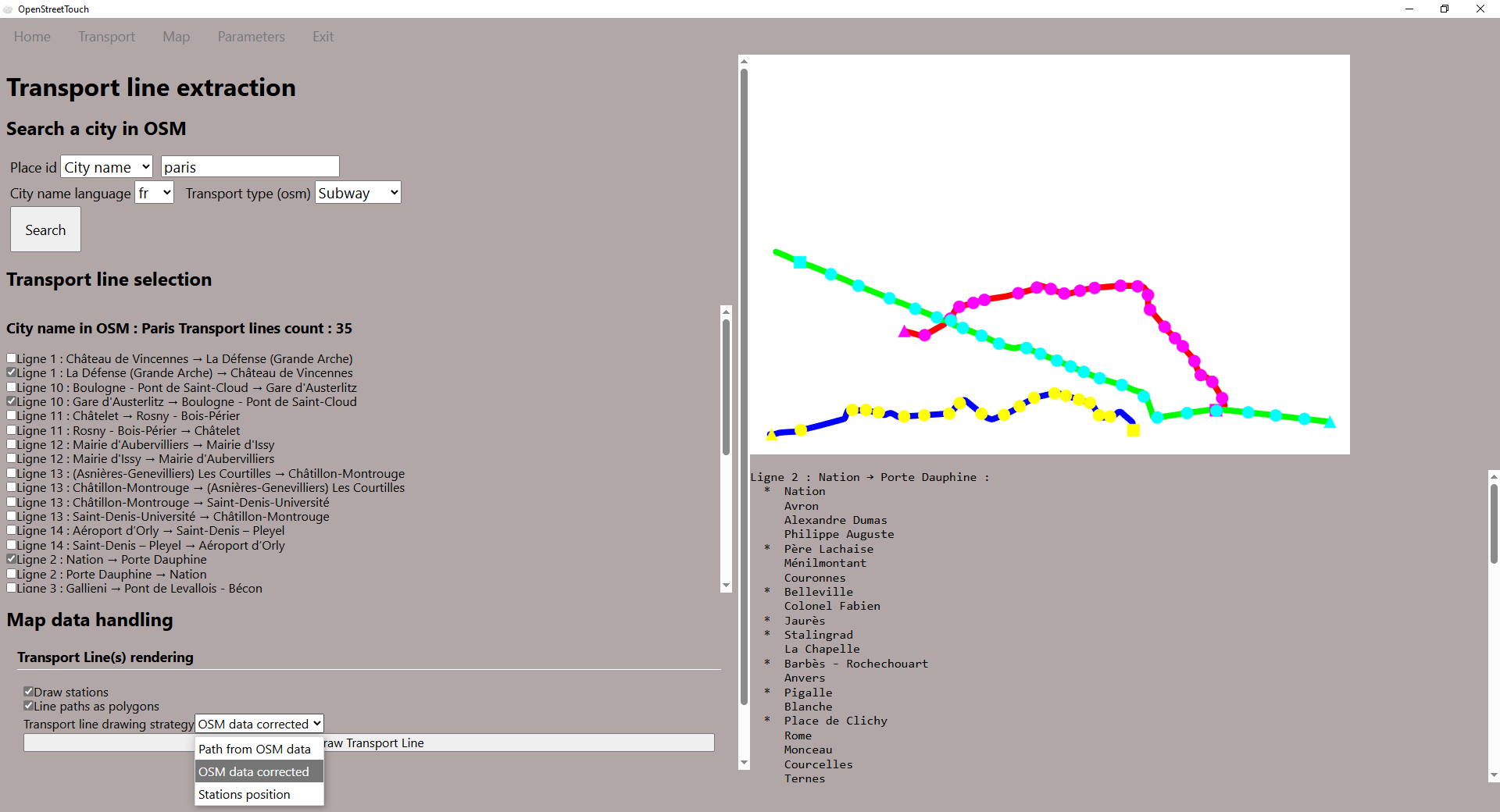Click the map panel vertical scrollbar thumb

[744, 386]
